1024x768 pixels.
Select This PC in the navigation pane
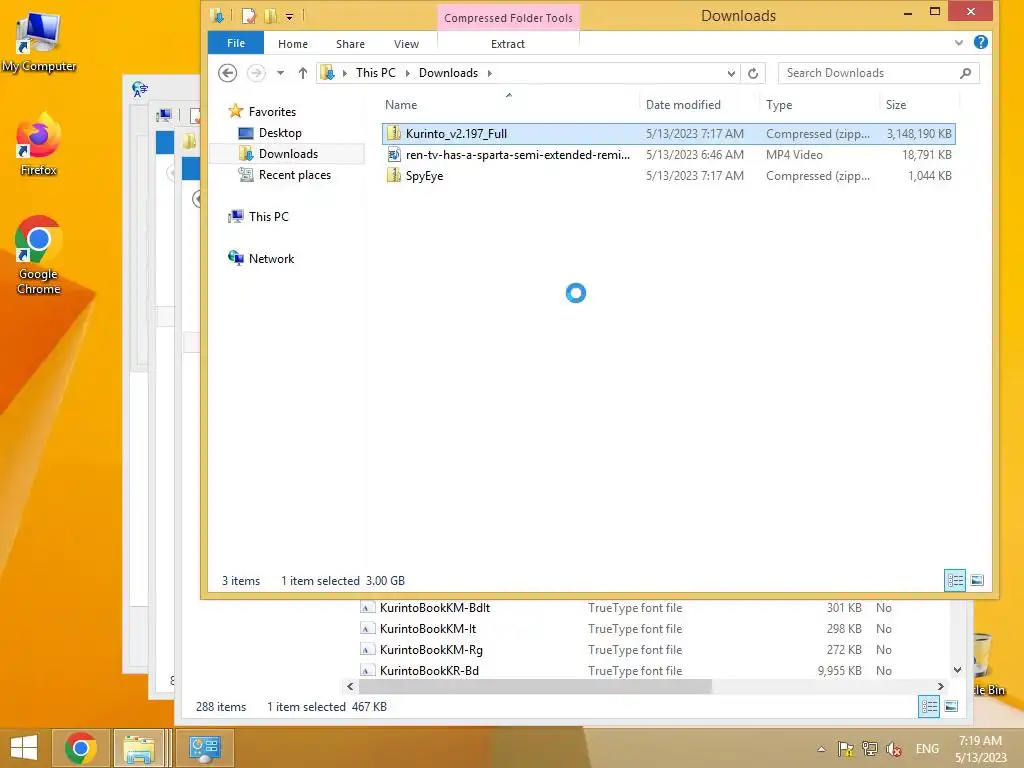(x=268, y=217)
